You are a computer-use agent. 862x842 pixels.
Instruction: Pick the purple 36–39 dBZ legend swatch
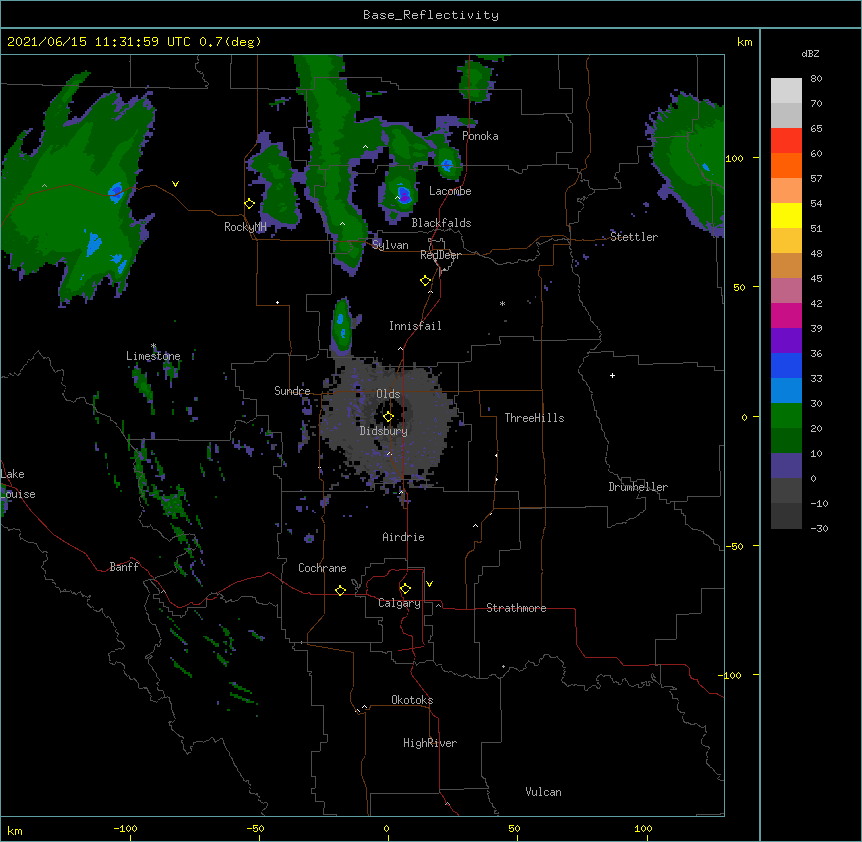(x=786, y=341)
